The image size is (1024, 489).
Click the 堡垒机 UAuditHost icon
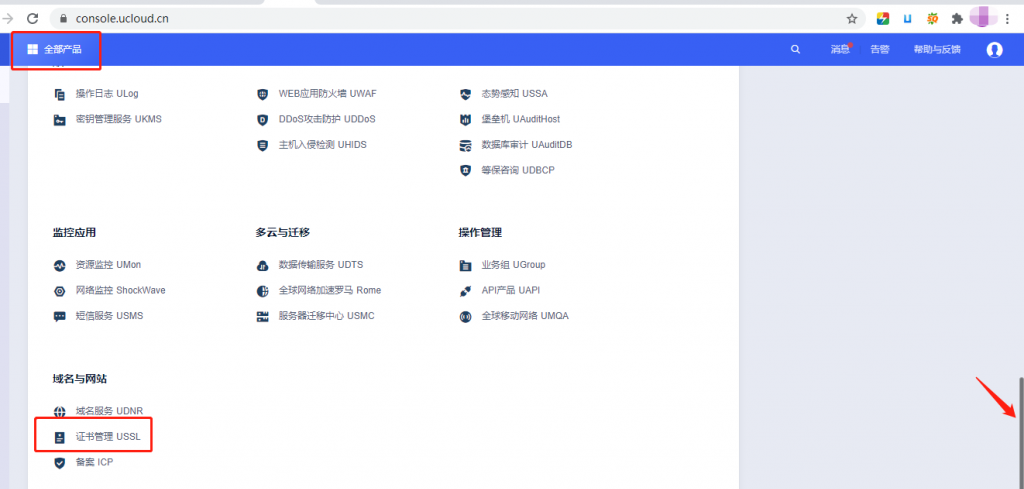(x=465, y=119)
